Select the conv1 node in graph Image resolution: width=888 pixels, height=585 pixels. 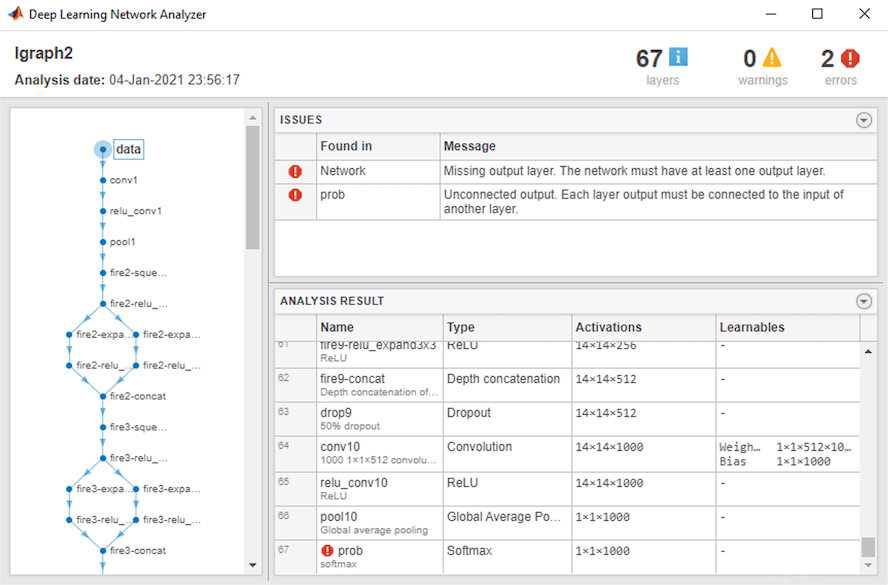123,180
